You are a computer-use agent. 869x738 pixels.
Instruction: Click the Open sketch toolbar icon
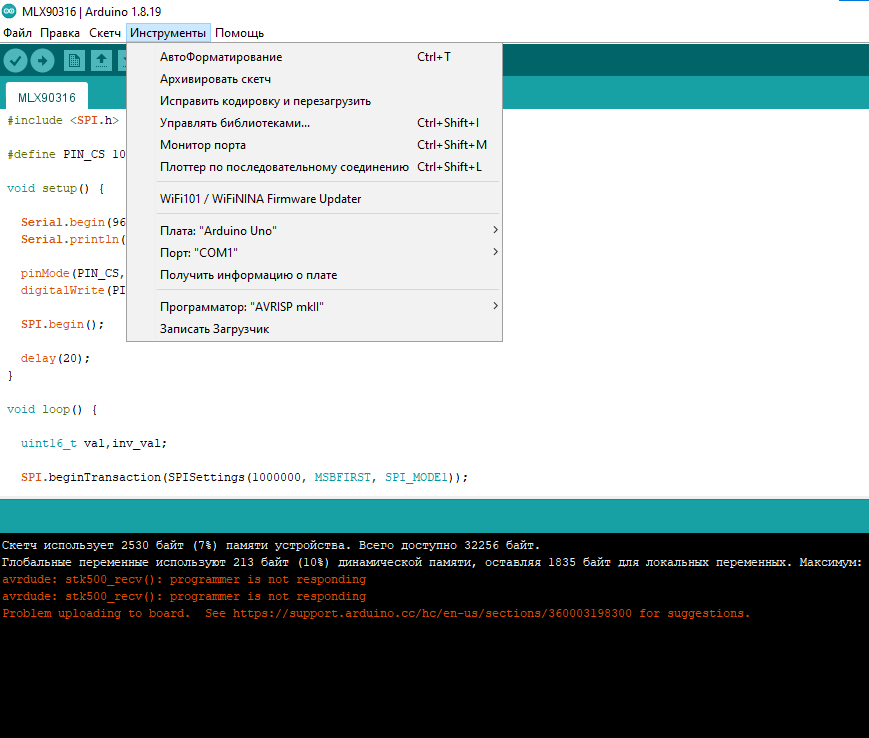pos(101,60)
